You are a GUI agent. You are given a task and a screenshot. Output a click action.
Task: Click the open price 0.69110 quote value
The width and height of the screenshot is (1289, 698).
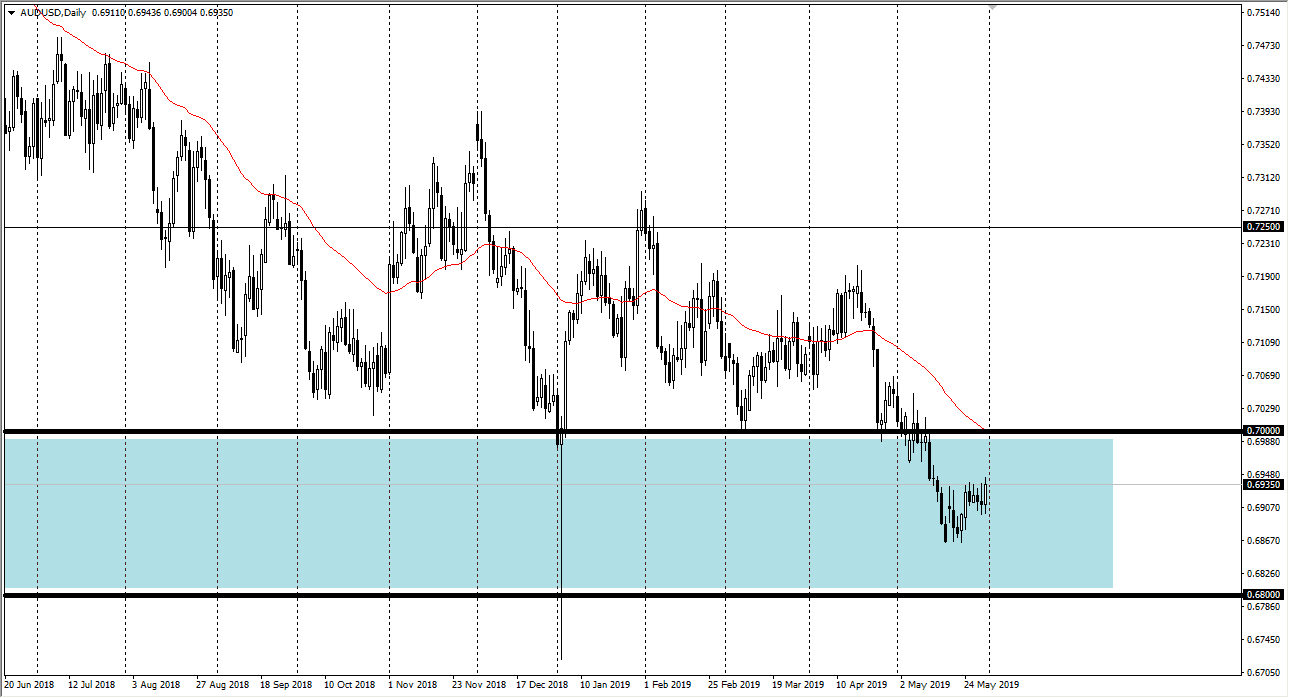(x=106, y=10)
